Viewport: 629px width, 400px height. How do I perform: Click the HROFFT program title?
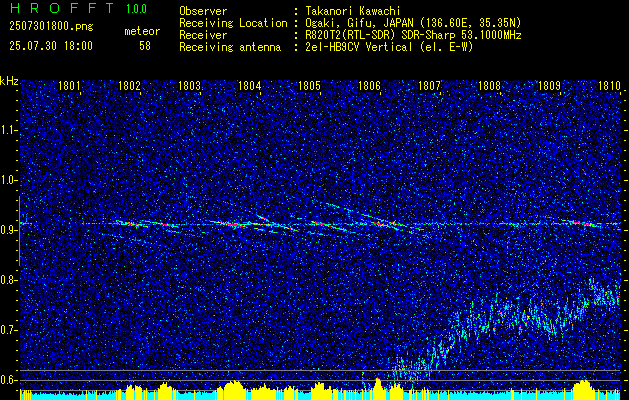[x=62, y=8]
